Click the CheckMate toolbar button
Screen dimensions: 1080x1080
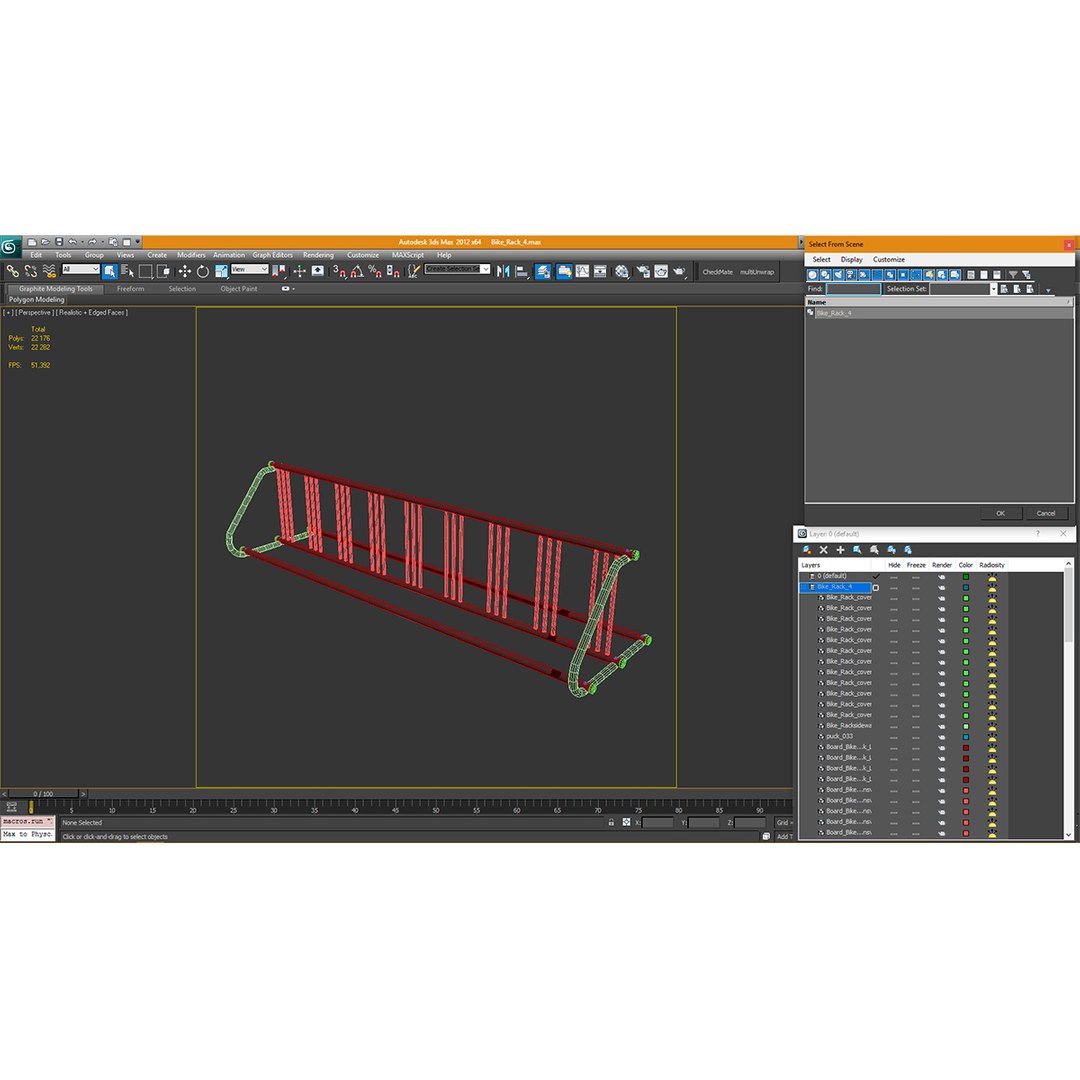click(x=718, y=272)
